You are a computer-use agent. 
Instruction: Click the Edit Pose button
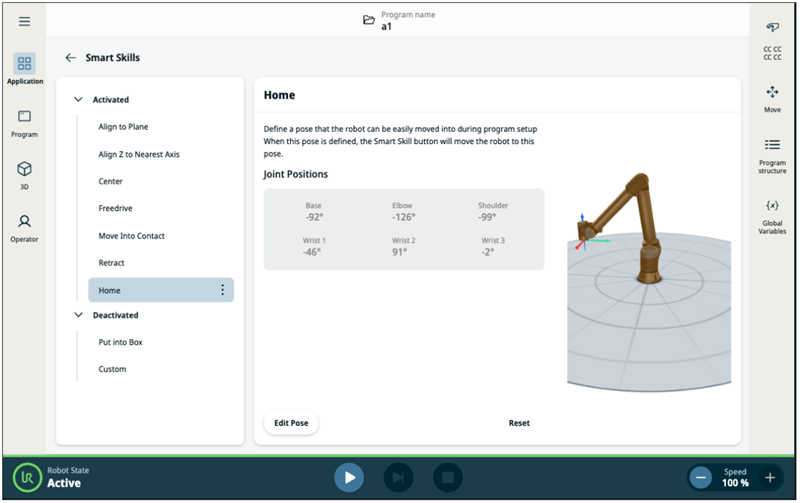pyautogui.click(x=291, y=423)
